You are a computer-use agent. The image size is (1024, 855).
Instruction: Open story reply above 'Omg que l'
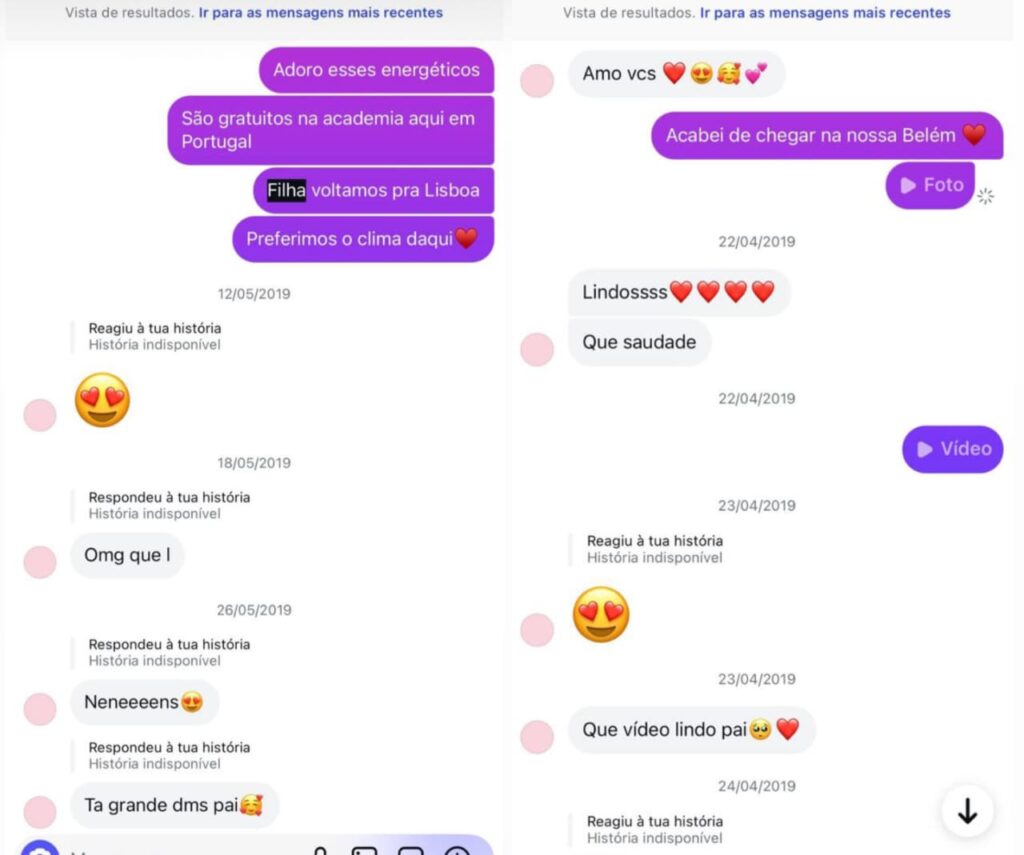pos(169,505)
